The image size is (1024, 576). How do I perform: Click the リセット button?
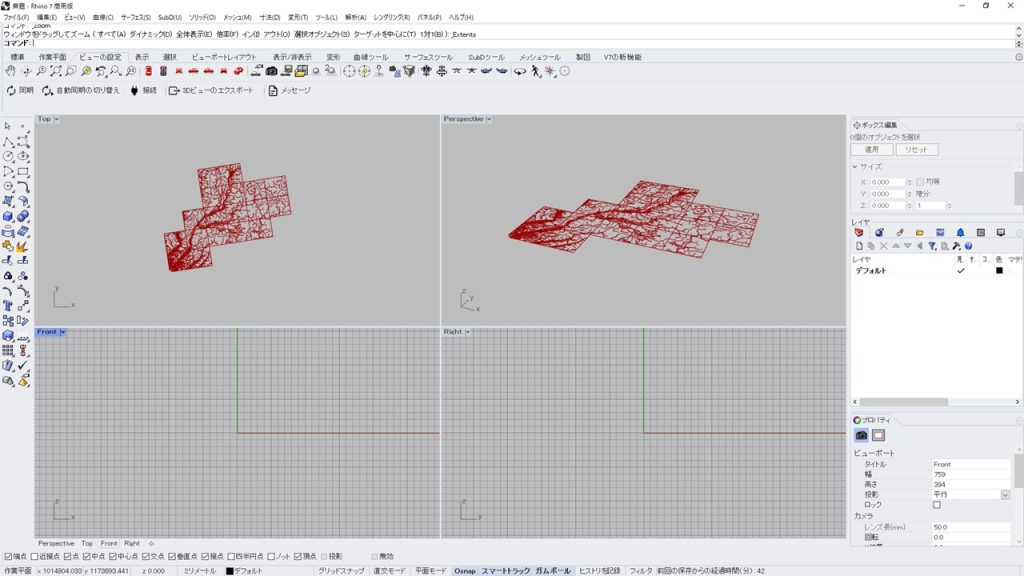pyautogui.click(x=916, y=149)
